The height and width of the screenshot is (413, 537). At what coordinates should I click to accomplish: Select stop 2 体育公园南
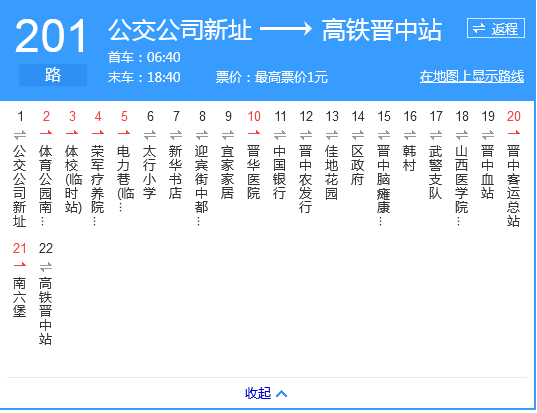46,185
